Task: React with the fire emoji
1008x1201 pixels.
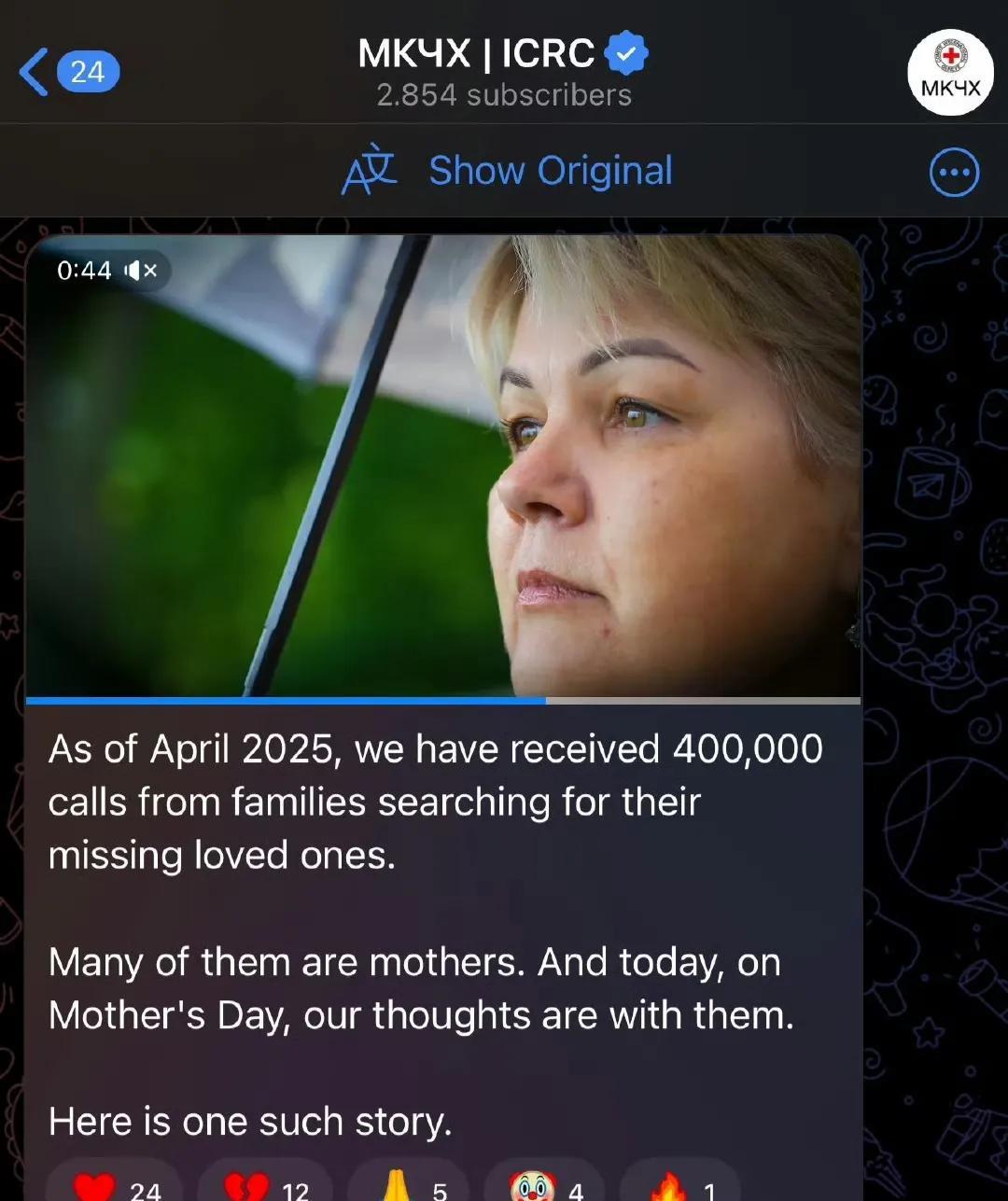Action: (x=680, y=1185)
